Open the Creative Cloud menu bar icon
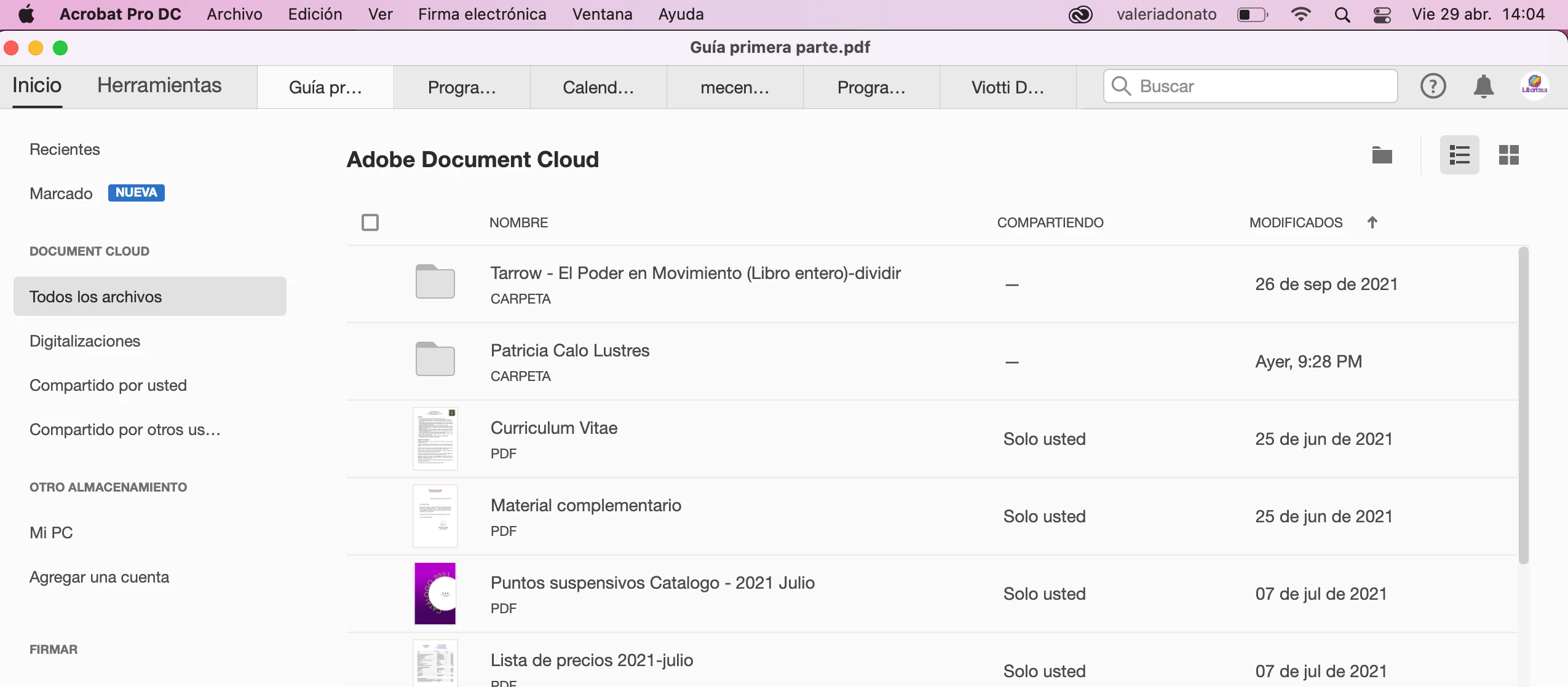This screenshot has height=687, width=1568. 1080,14
